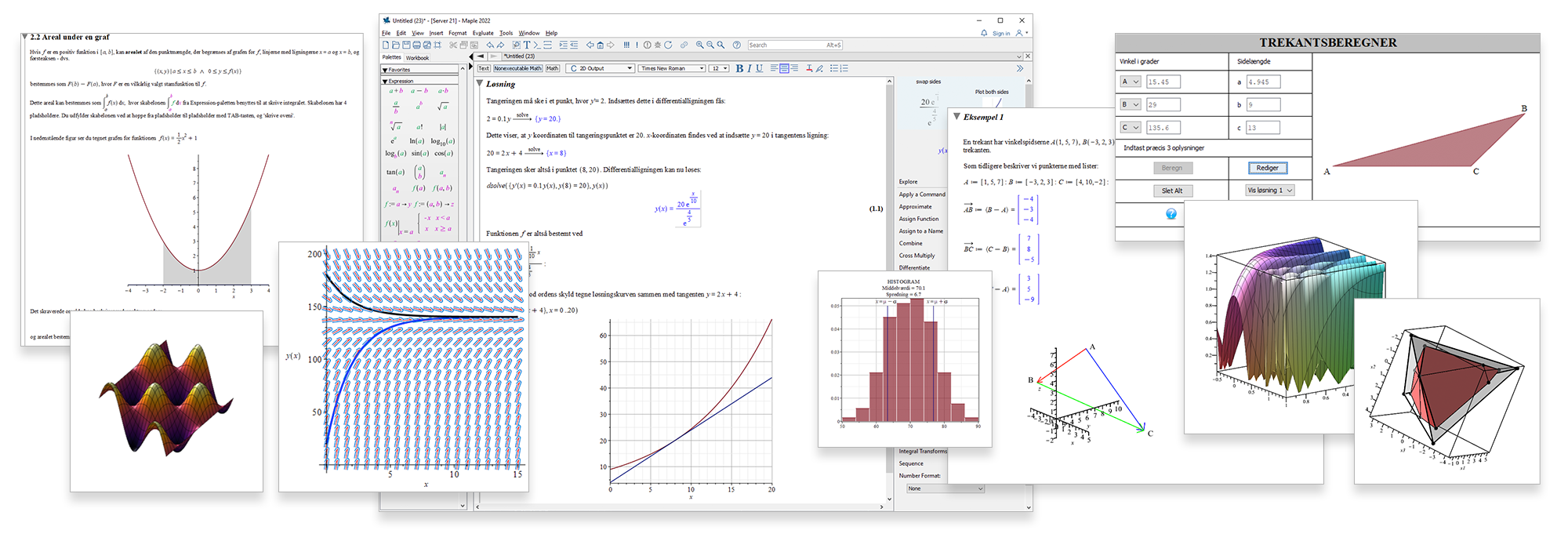Click the Sign in link
The image size is (1568, 541).
(1001, 33)
